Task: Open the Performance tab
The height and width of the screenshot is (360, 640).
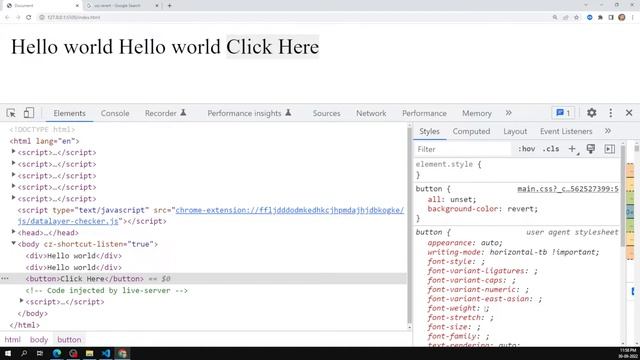Action: pyautogui.click(x=424, y=113)
